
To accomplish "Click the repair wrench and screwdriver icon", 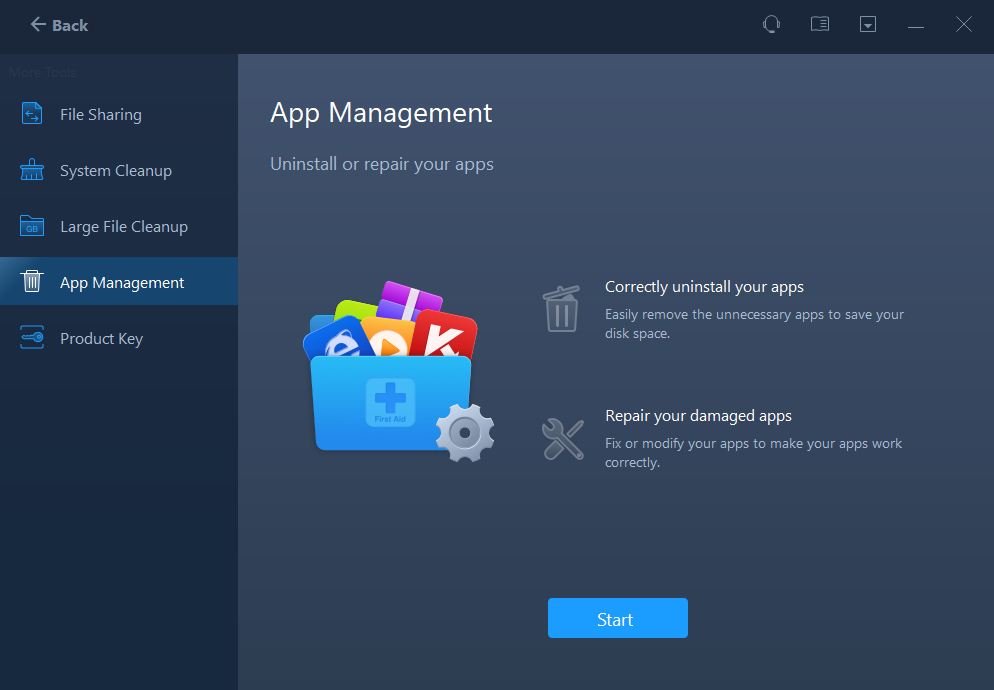I will 563,439.
